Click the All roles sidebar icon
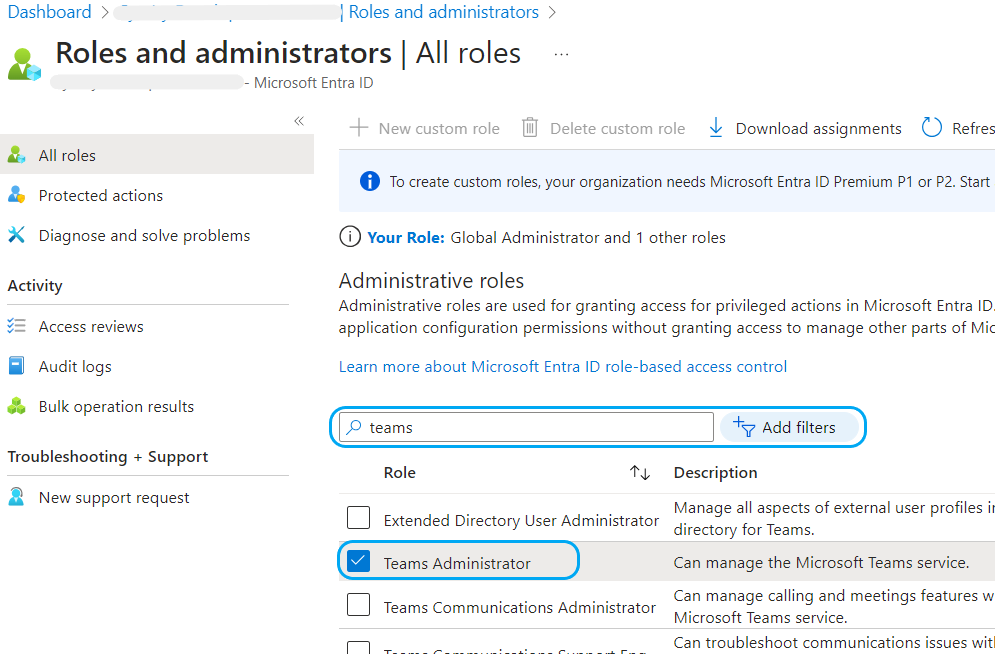995x654 pixels. click(x=17, y=155)
